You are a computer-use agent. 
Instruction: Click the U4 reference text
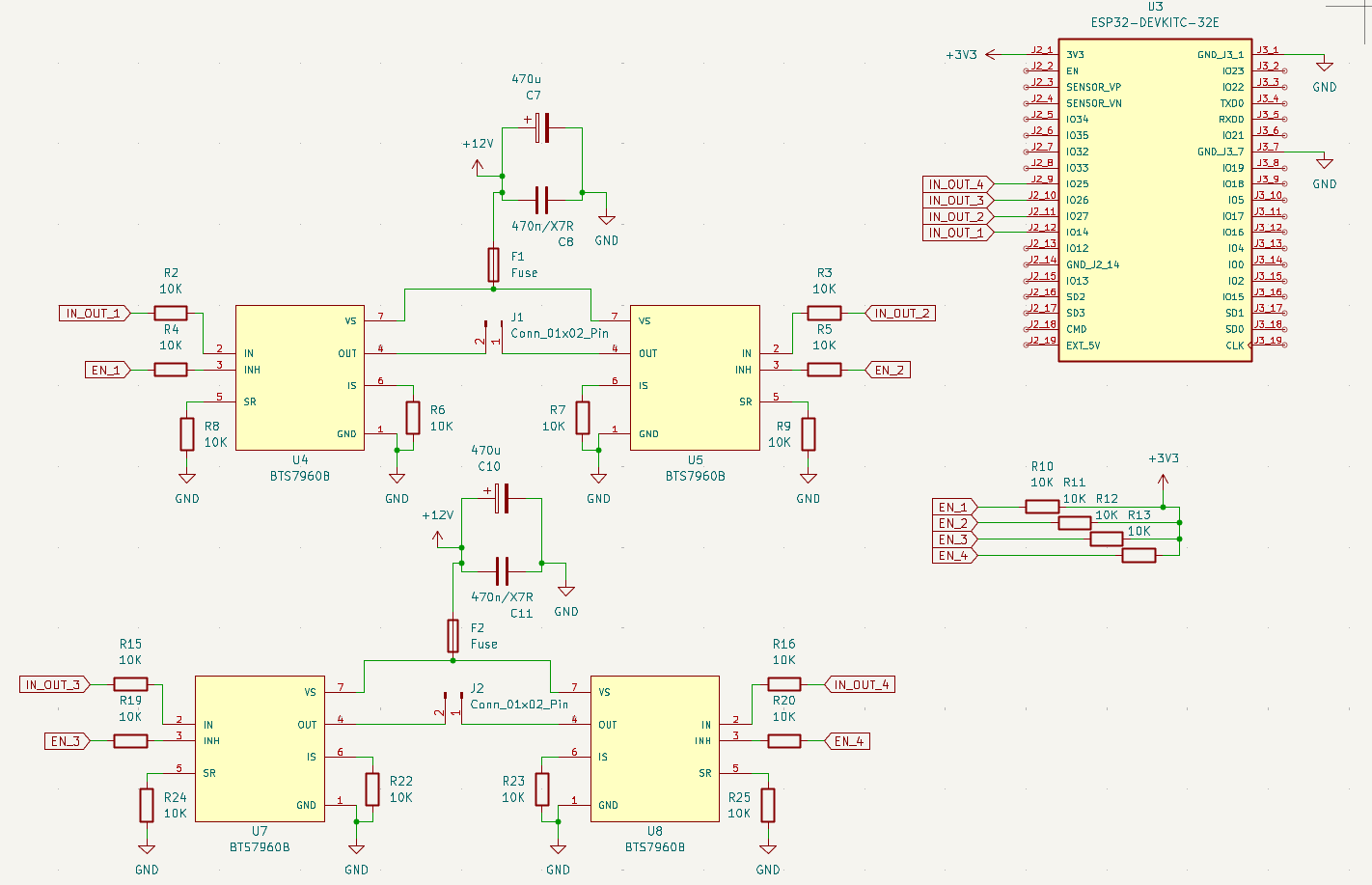300,459
